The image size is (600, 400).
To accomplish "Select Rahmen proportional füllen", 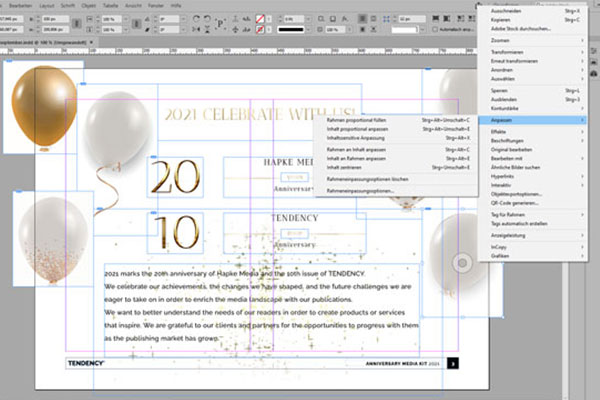I will tap(397, 120).
